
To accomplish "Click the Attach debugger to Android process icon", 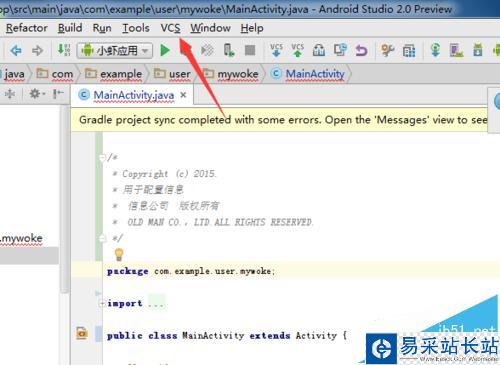I will (x=229, y=50).
